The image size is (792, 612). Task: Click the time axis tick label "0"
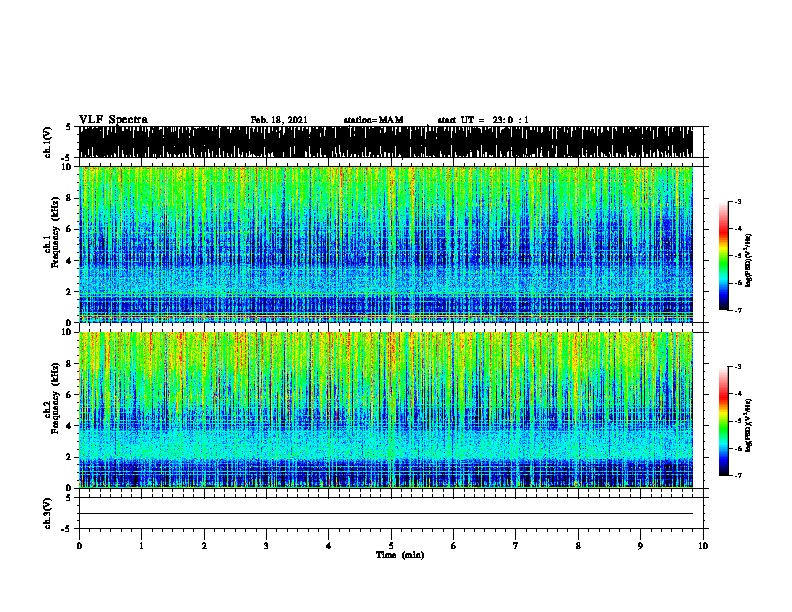tap(79, 546)
